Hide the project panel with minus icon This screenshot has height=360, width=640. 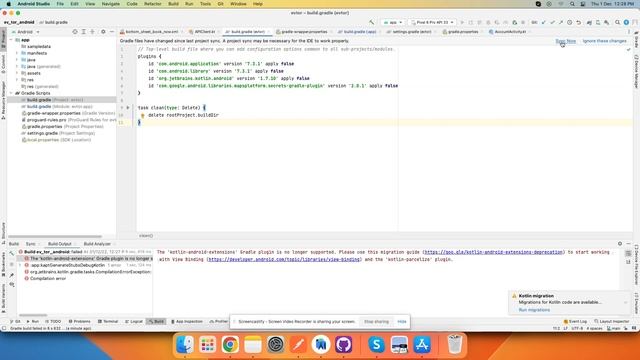click(x=112, y=32)
